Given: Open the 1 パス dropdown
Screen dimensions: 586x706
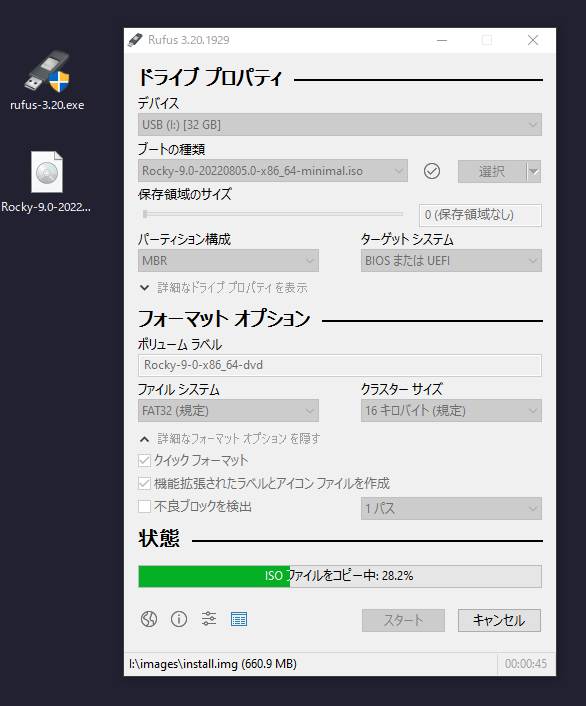Looking at the screenshot, I should click(451, 509).
